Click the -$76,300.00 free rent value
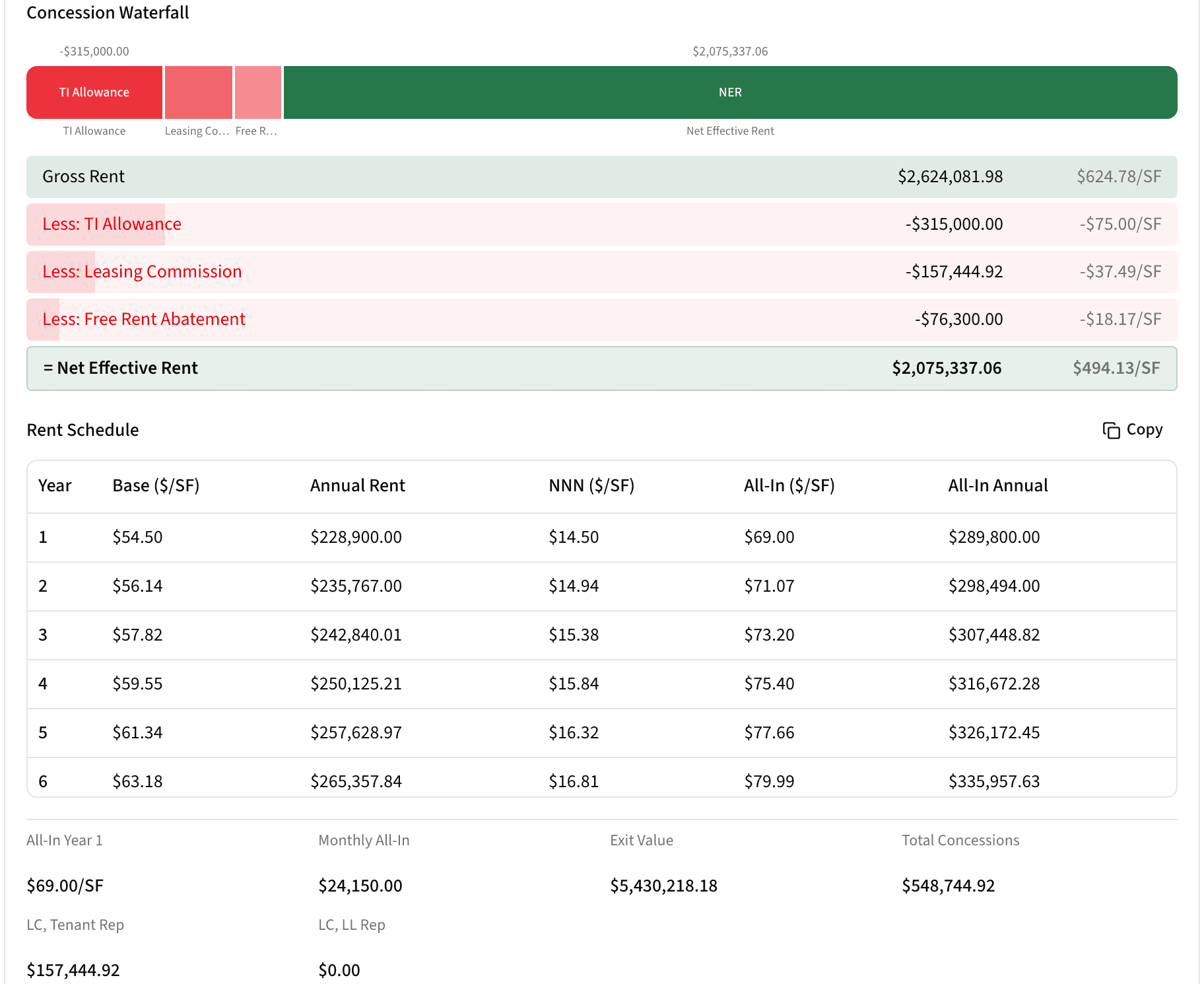Image resolution: width=1204 pixels, height=984 pixels. (958, 320)
